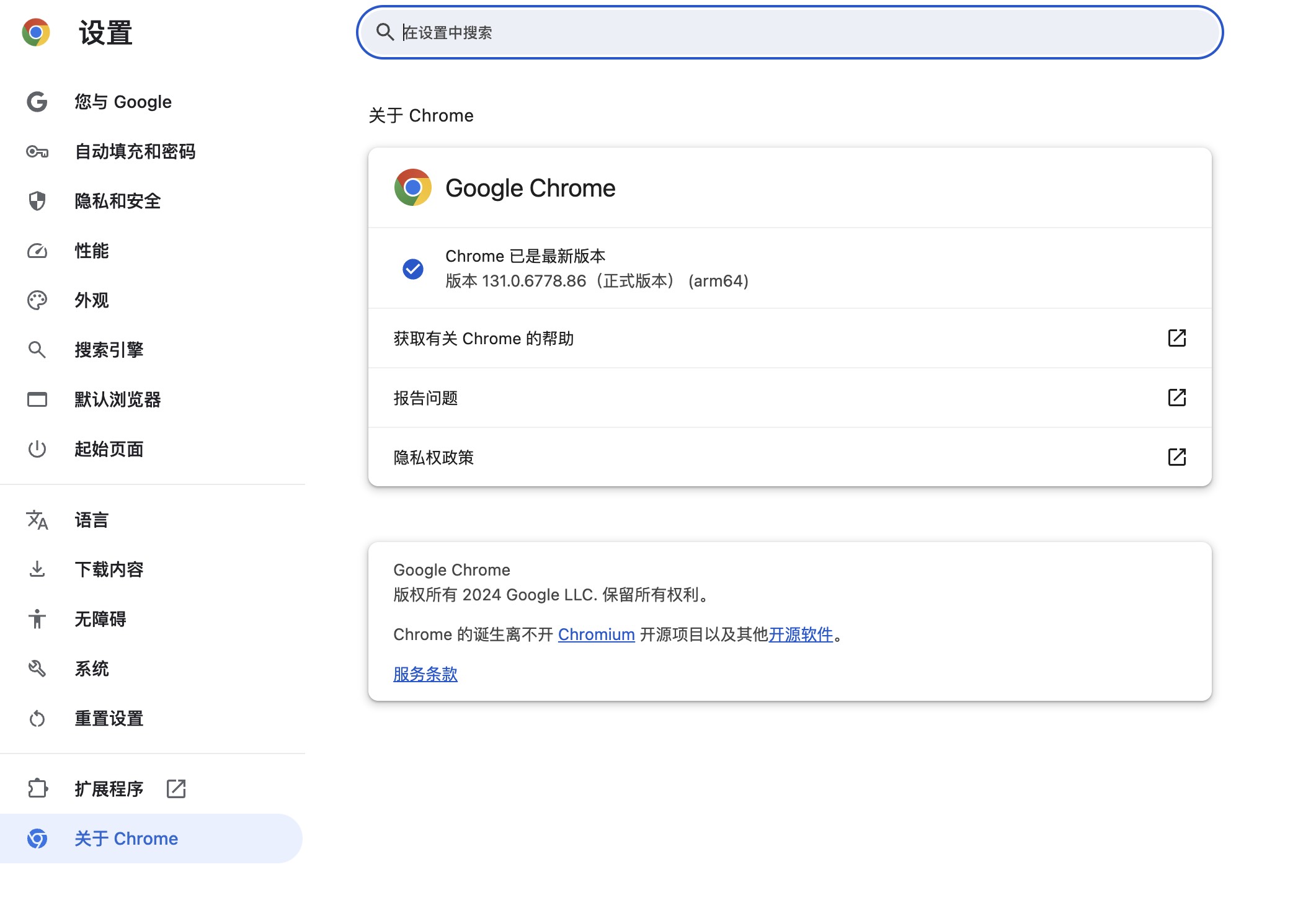Click the Google G icon in sidebar
1316x903 pixels.
click(x=37, y=102)
